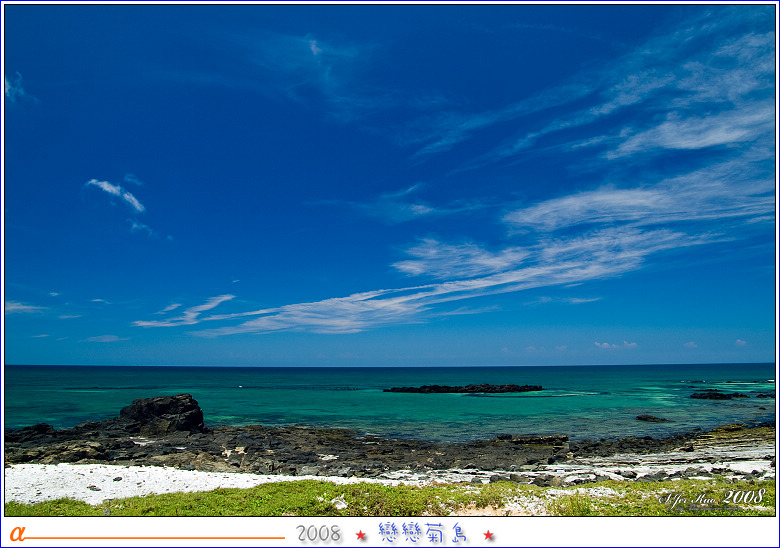Click the wispy cloud streak at upper right
The width and height of the screenshot is (780, 548).
point(690,130)
